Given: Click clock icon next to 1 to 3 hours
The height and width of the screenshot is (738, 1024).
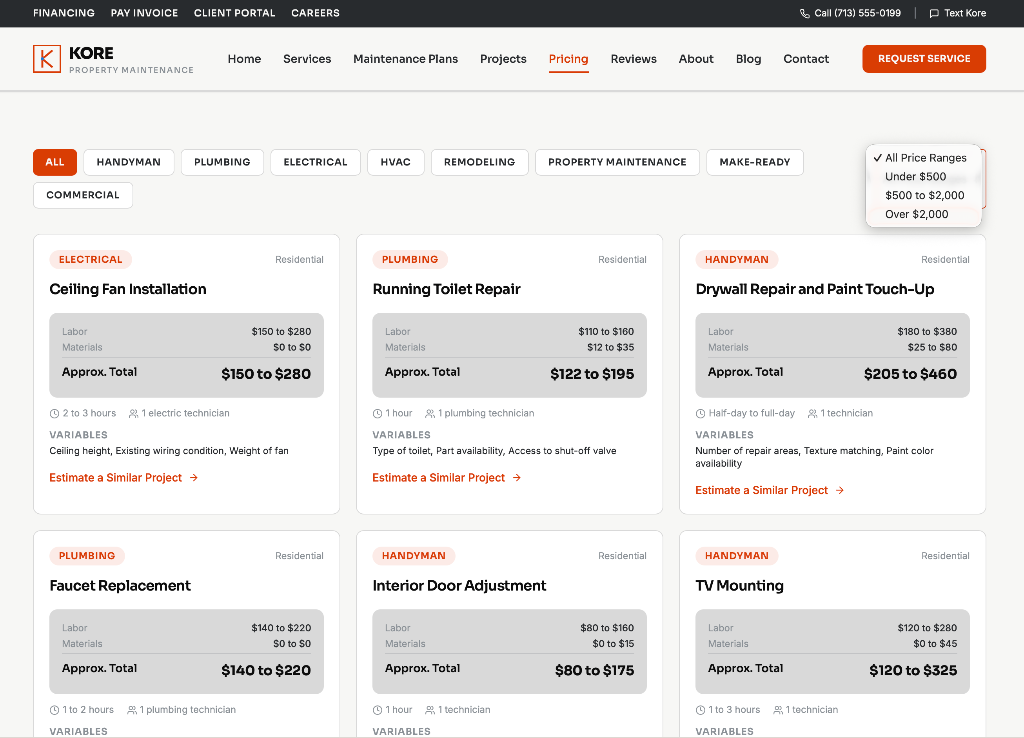Looking at the screenshot, I should [700, 710].
